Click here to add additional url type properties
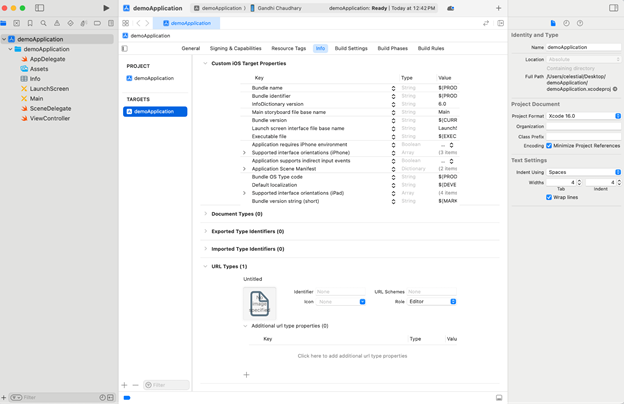This screenshot has width=624, height=404. pos(352,356)
